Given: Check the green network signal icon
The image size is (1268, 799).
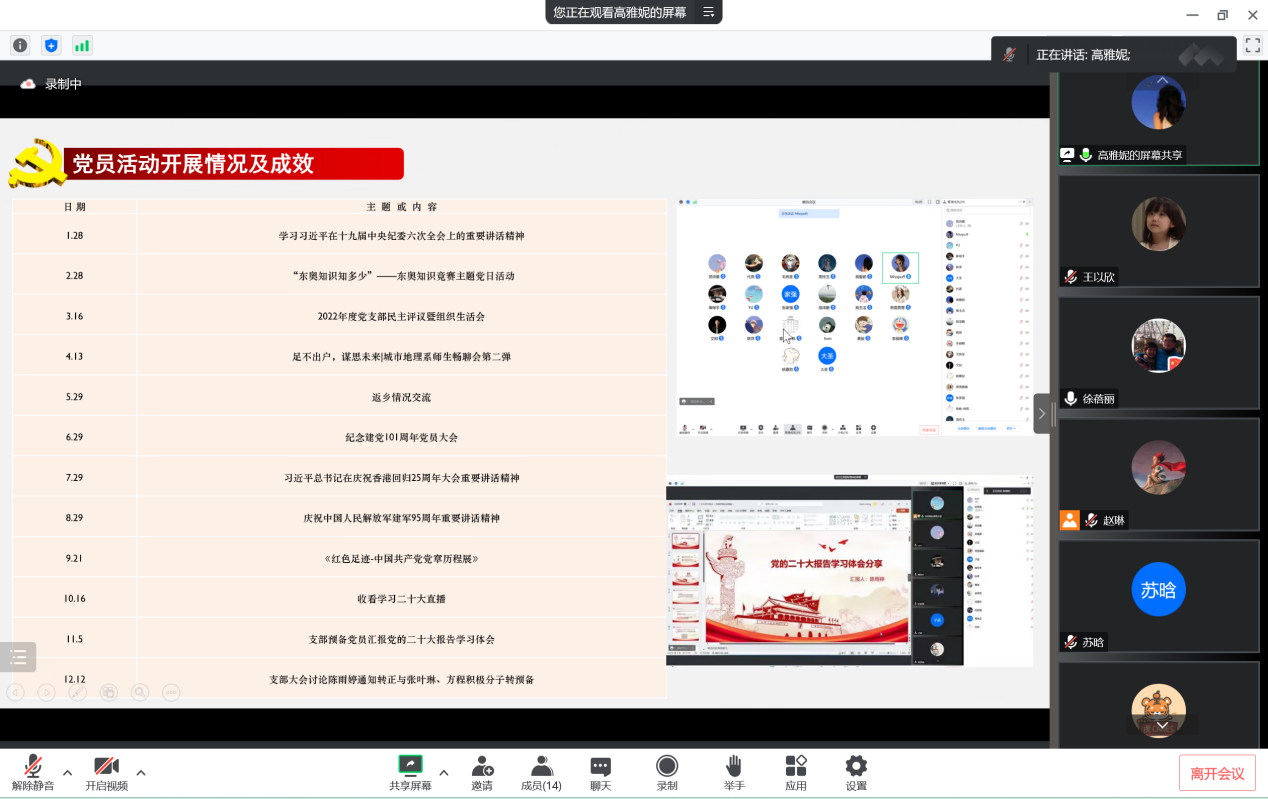Looking at the screenshot, I should (x=82, y=45).
